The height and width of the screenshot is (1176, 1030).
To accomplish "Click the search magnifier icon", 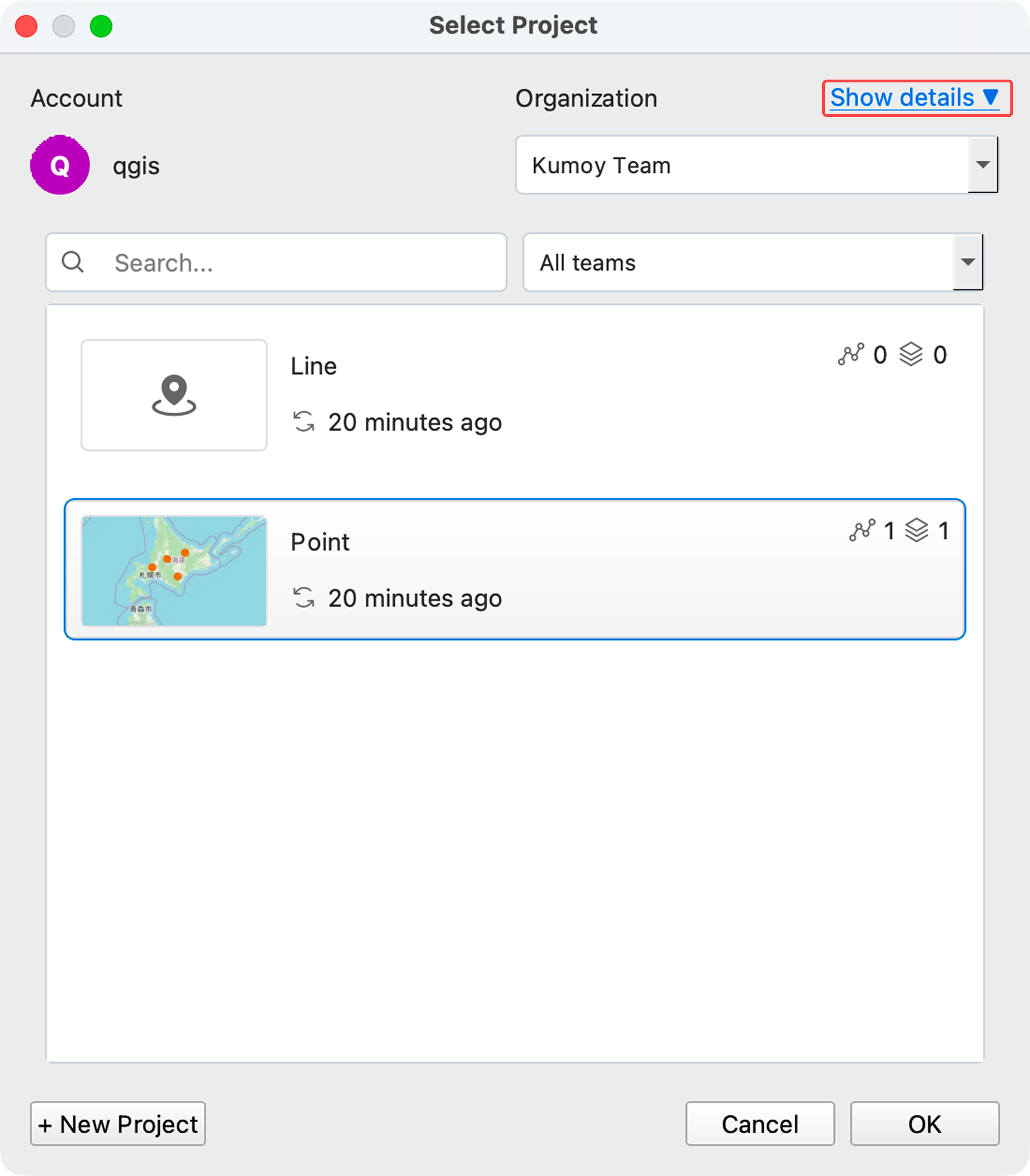I will (73, 263).
